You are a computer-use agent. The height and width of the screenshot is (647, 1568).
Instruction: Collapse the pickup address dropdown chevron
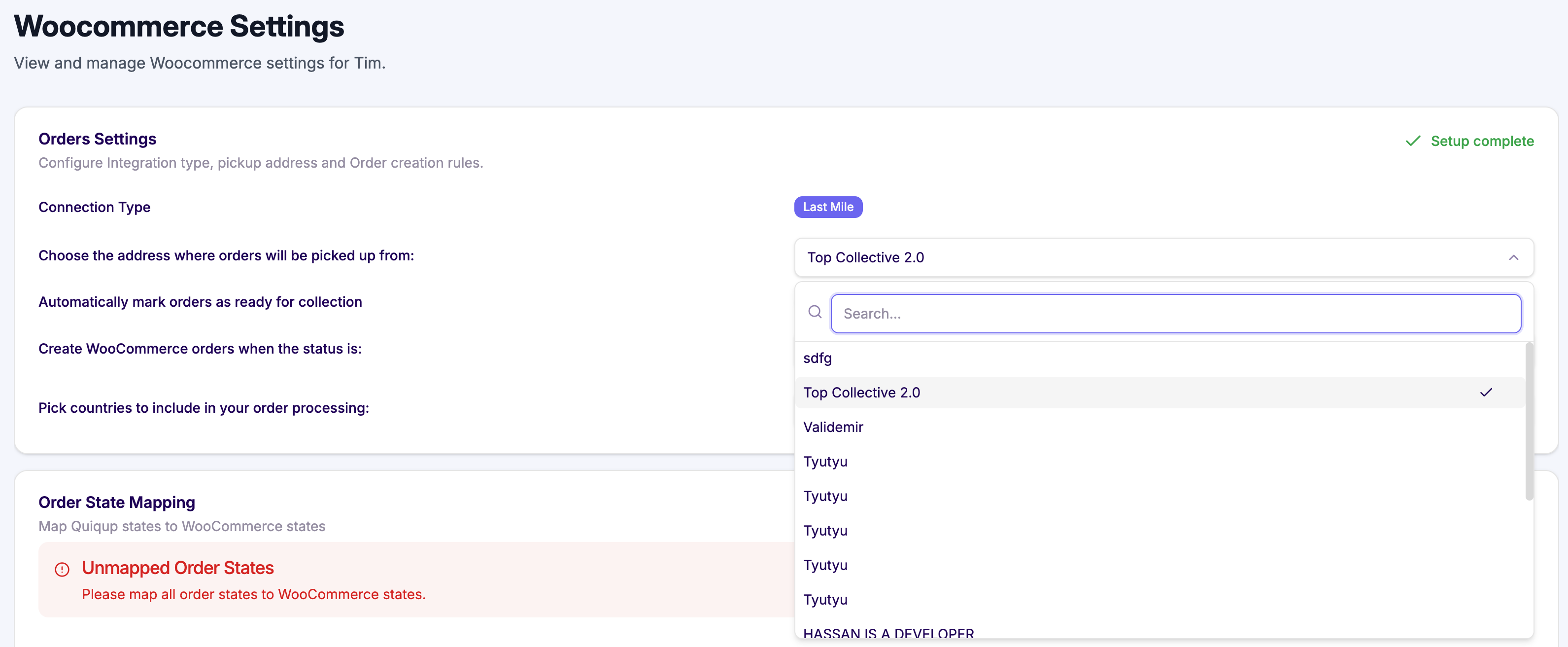click(1513, 258)
